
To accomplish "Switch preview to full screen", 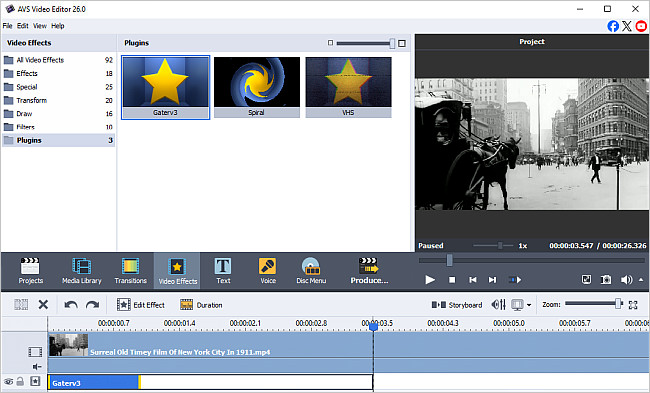I will coord(586,279).
